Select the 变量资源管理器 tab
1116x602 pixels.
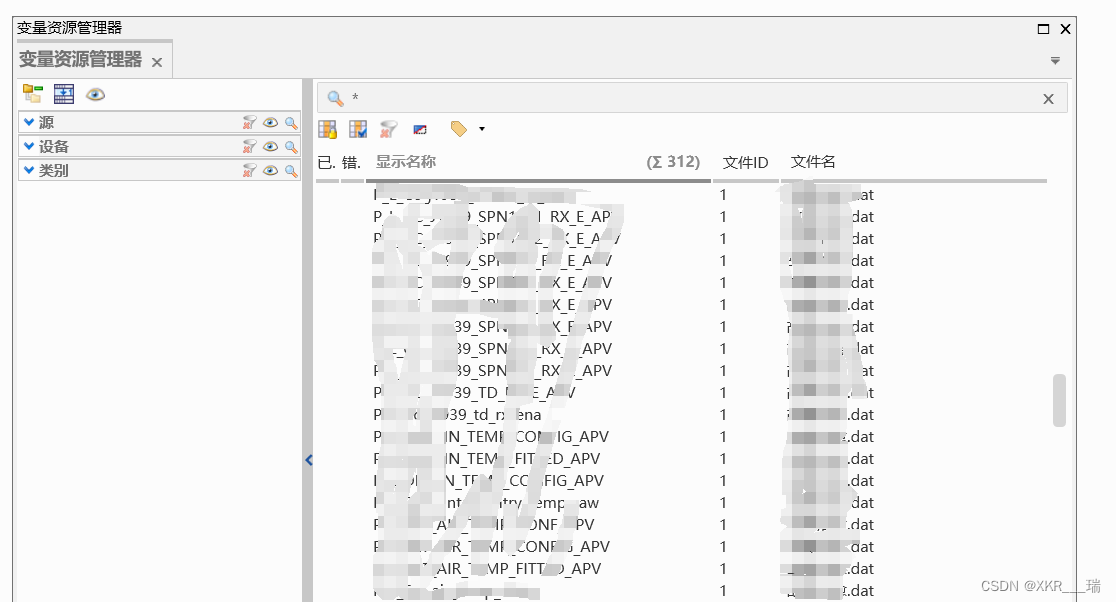[x=80, y=59]
